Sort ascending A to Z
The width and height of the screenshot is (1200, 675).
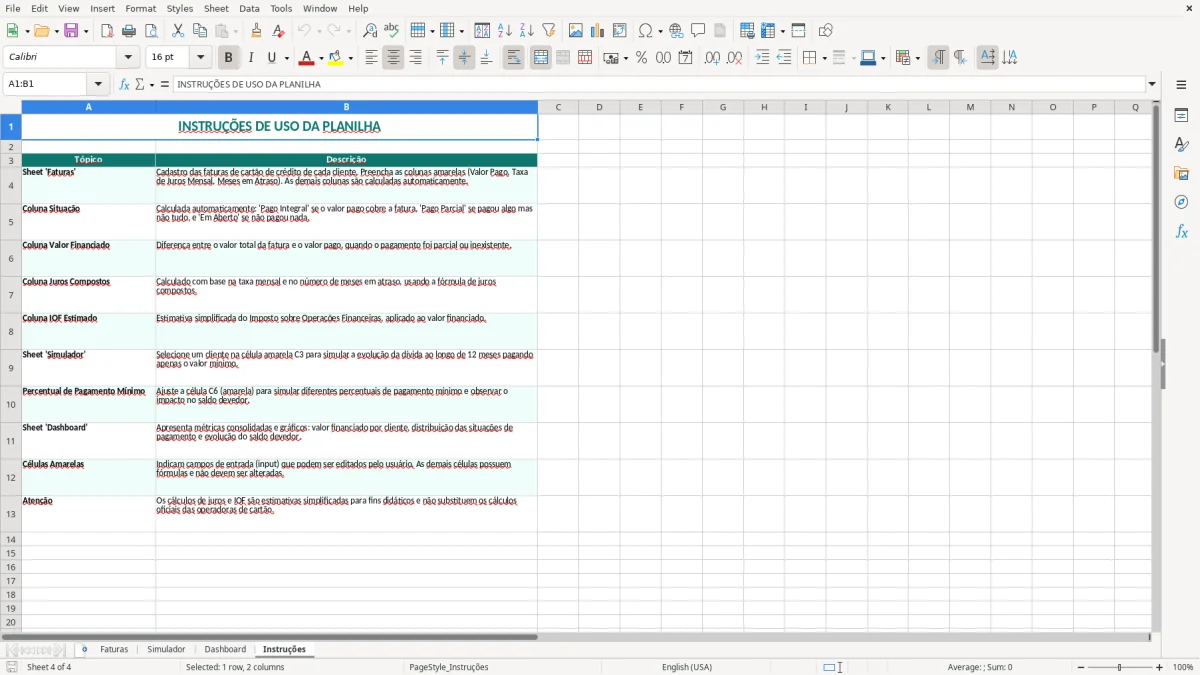click(x=504, y=31)
